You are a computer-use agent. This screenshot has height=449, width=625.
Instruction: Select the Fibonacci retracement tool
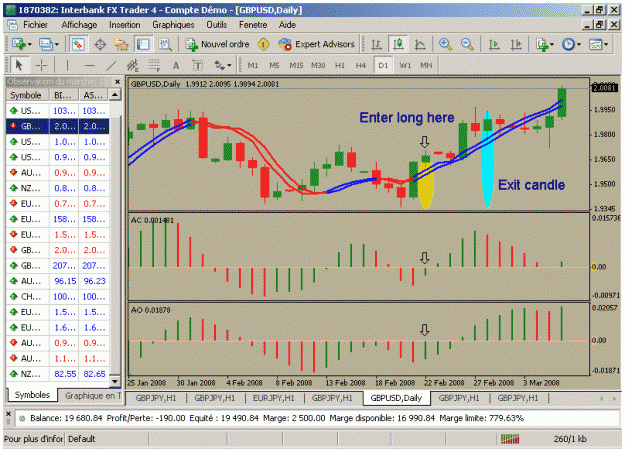coord(154,65)
